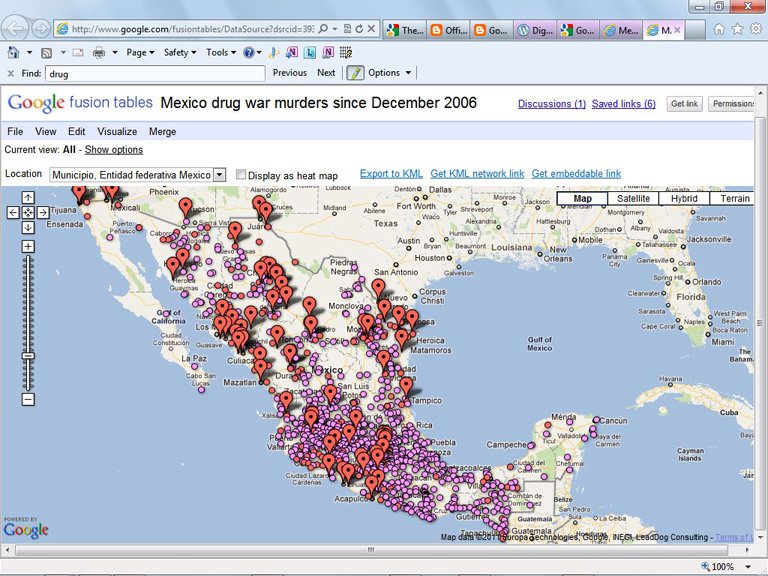Click Get embeddable link

(x=576, y=173)
